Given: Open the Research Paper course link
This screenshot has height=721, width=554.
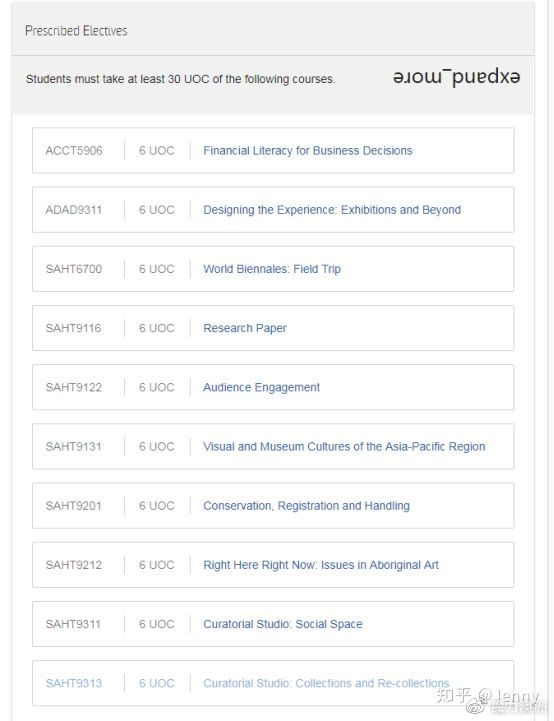Looking at the screenshot, I should 245,328.
